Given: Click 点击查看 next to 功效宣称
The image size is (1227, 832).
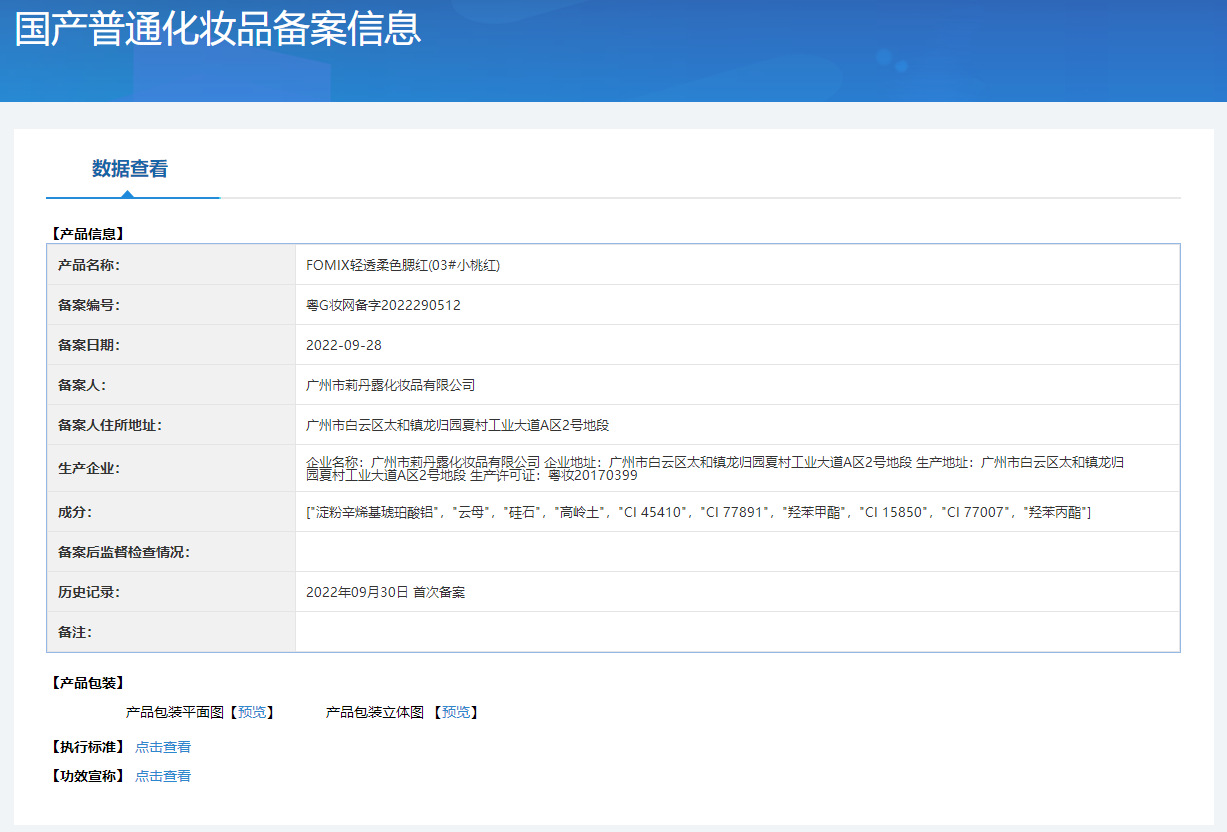Looking at the screenshot, I should tap(163, 776).
